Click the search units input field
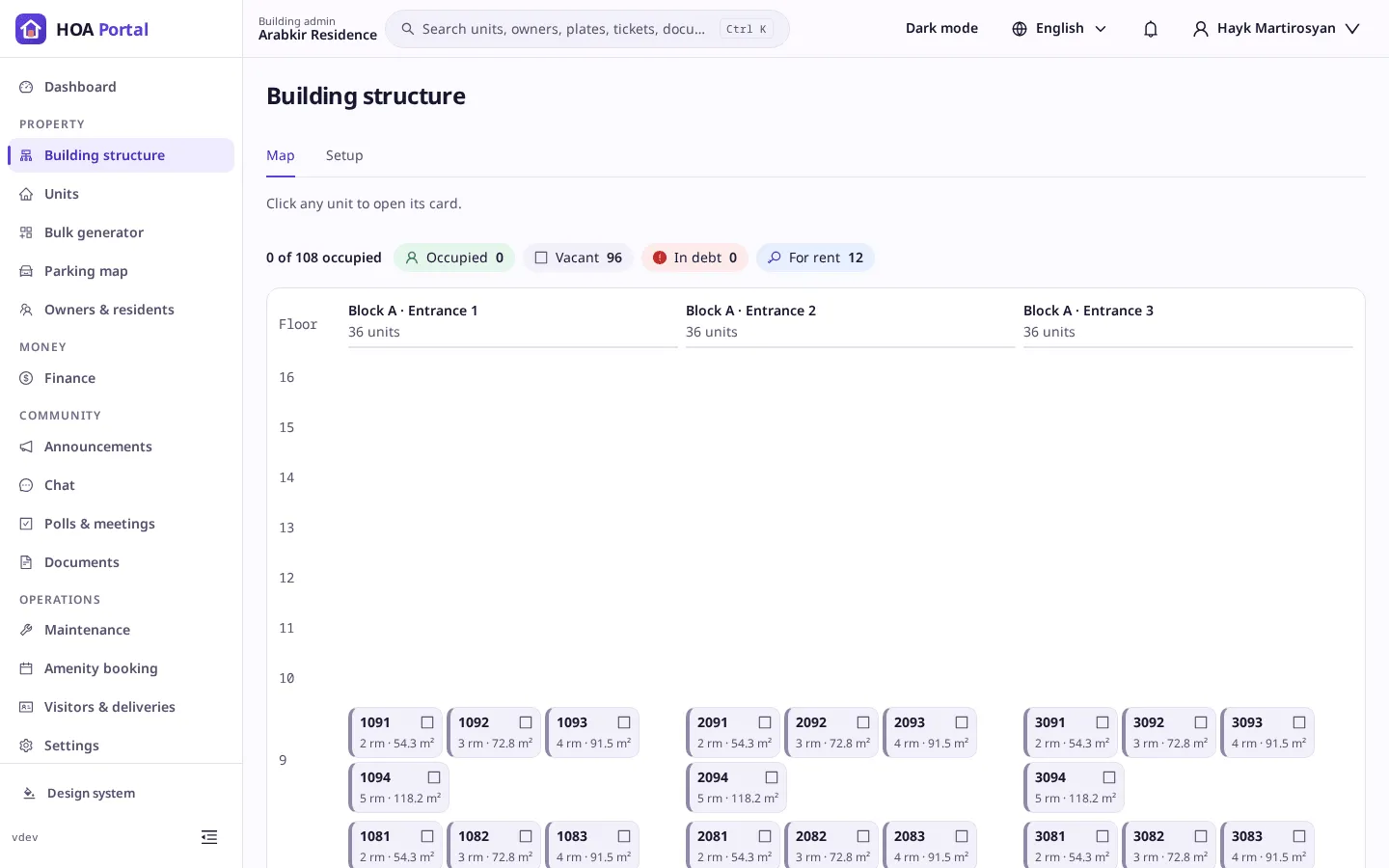Screen dimensions: 1389x868 587,29
